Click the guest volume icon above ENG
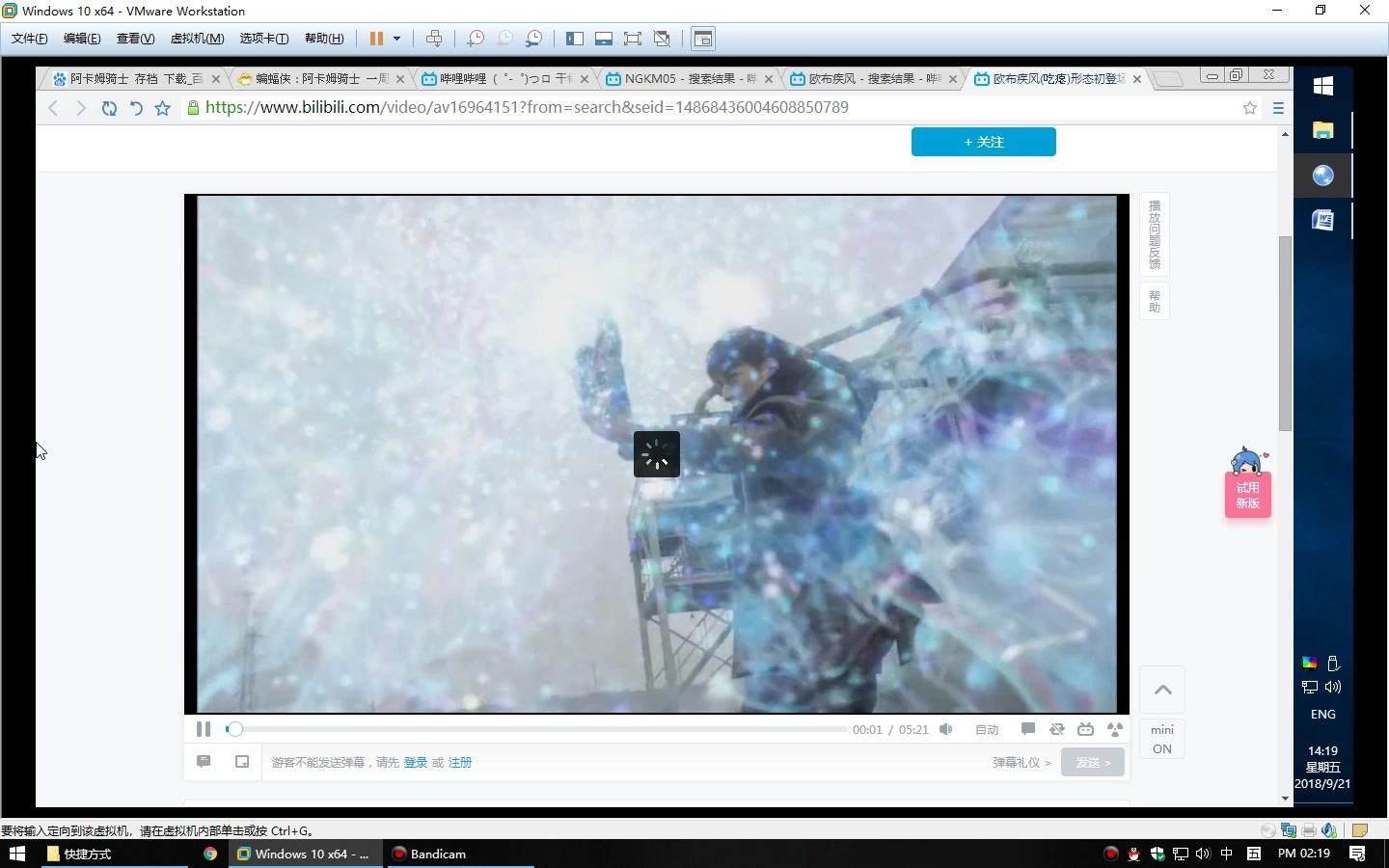The image size is (1389, 868). [1334, 687]
